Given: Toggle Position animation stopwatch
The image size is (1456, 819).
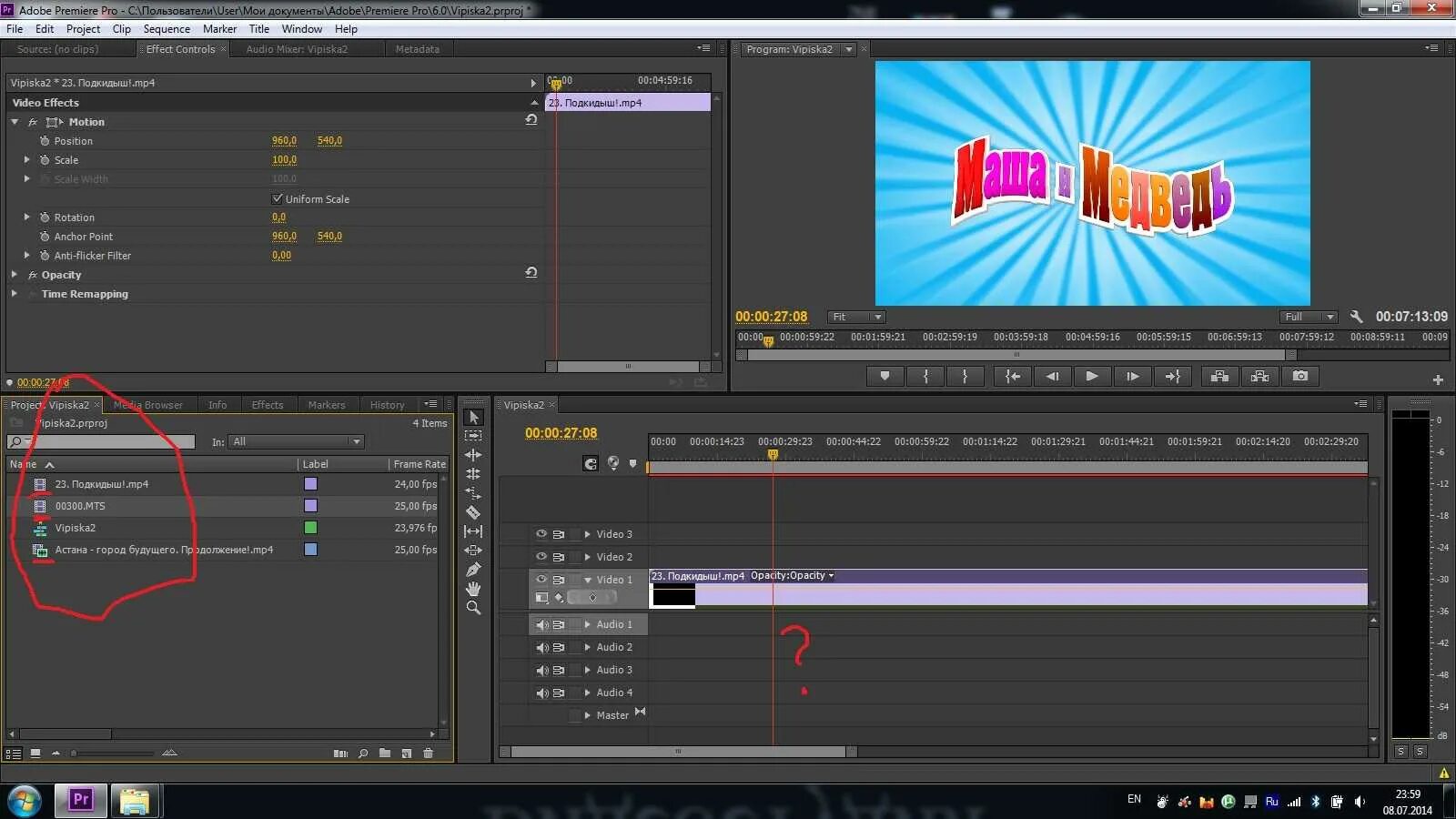Looking at the screenshot, I should (45, 141).
